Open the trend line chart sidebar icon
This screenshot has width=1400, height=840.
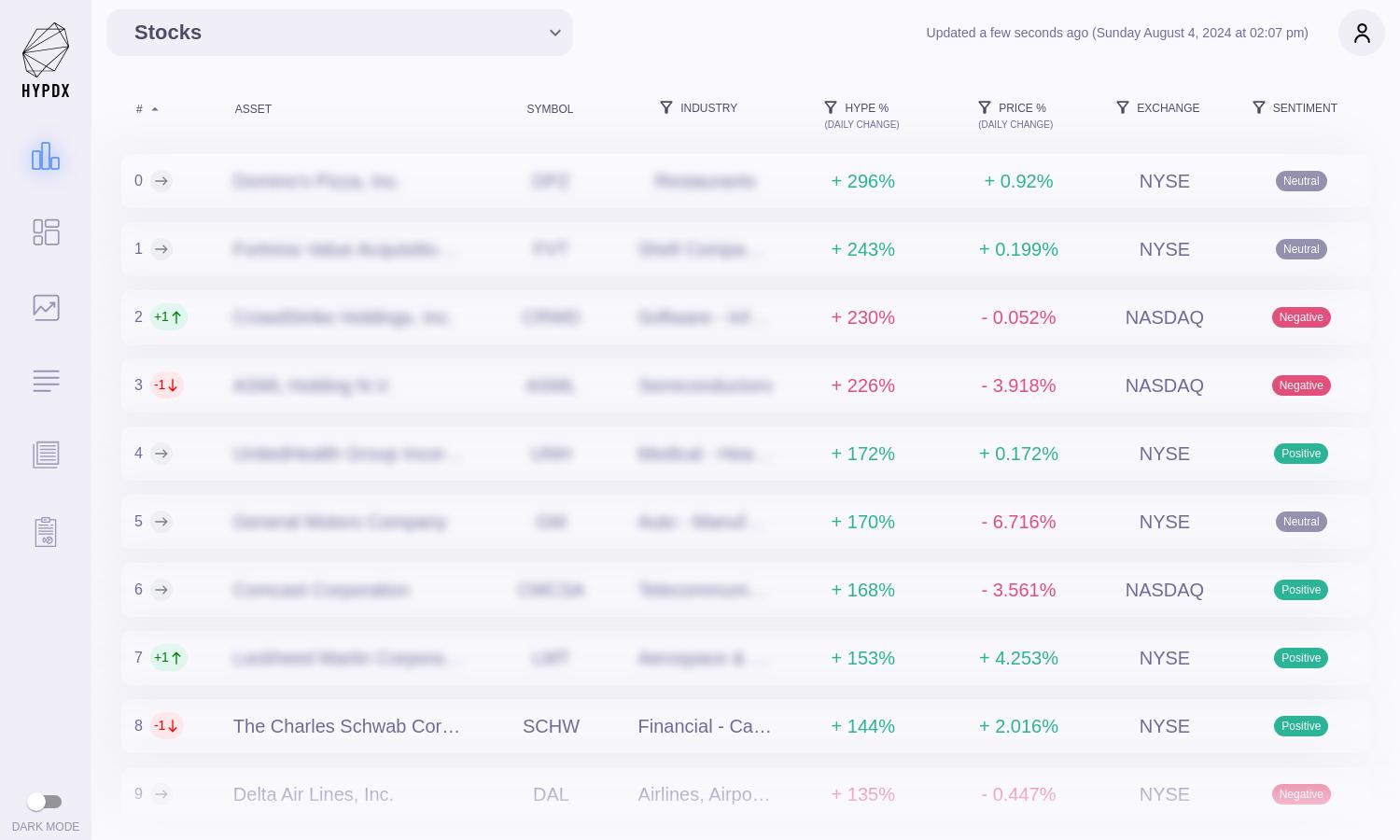[46, 307]
